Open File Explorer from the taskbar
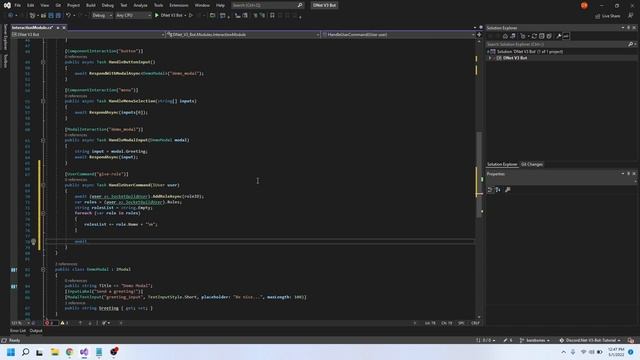Viewport: 640px width, 360px height. point(55,352)
